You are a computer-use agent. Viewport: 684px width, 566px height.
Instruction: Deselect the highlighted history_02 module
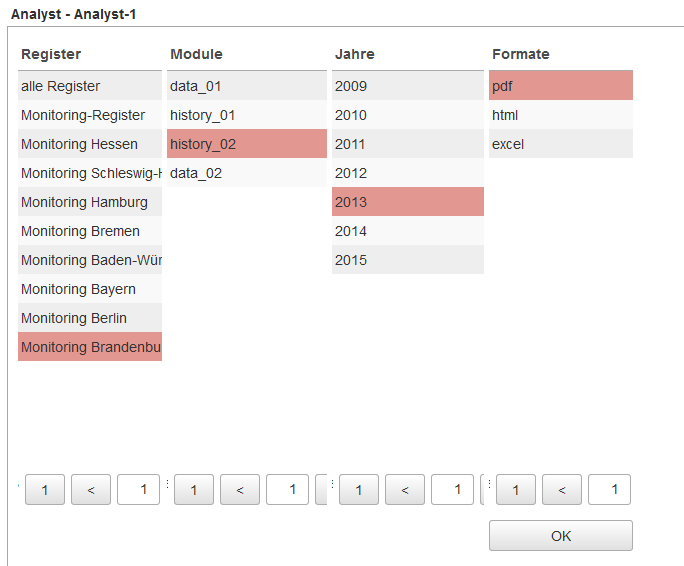[246, 144]
